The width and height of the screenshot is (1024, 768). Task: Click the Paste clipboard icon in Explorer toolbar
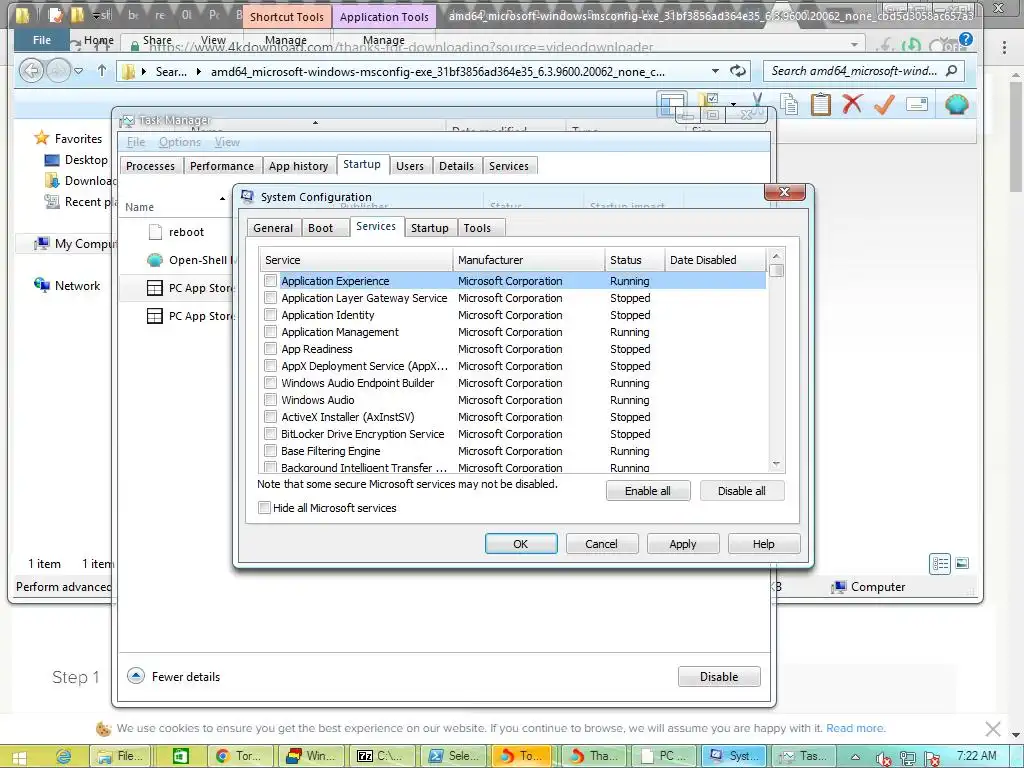[820, 104]
